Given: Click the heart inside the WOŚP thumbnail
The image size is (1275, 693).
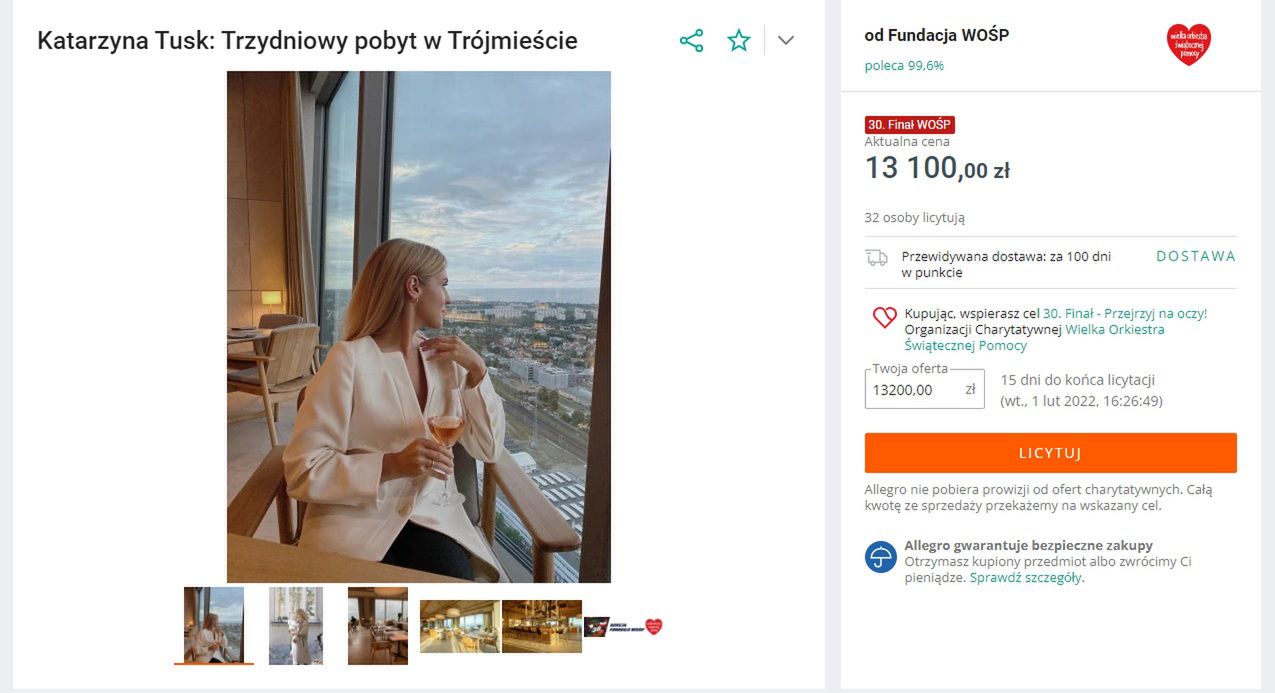Looking at the screenshot, I should pos(655,628).
